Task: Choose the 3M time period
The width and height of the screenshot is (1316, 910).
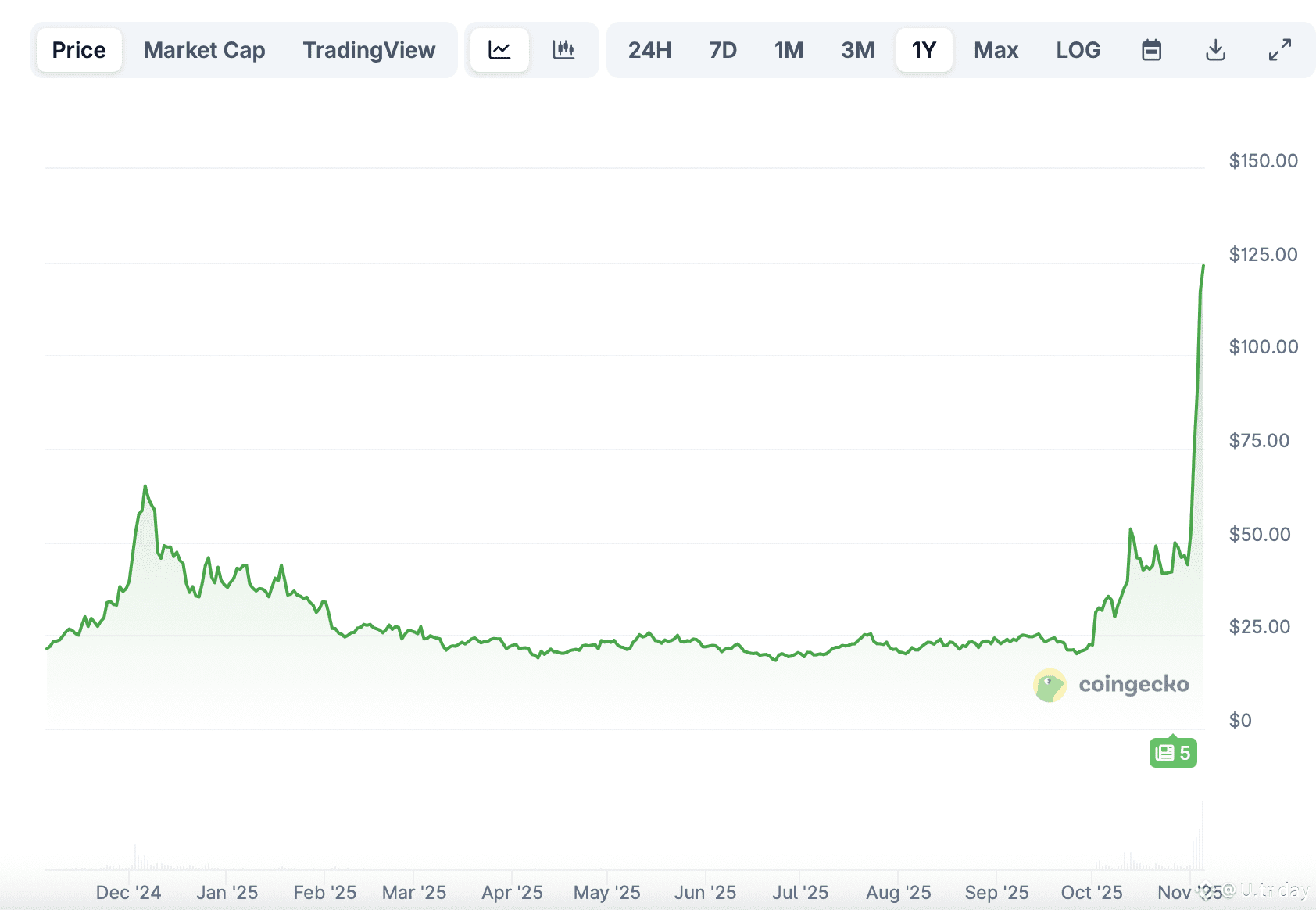Action: [x=856, y=49]
